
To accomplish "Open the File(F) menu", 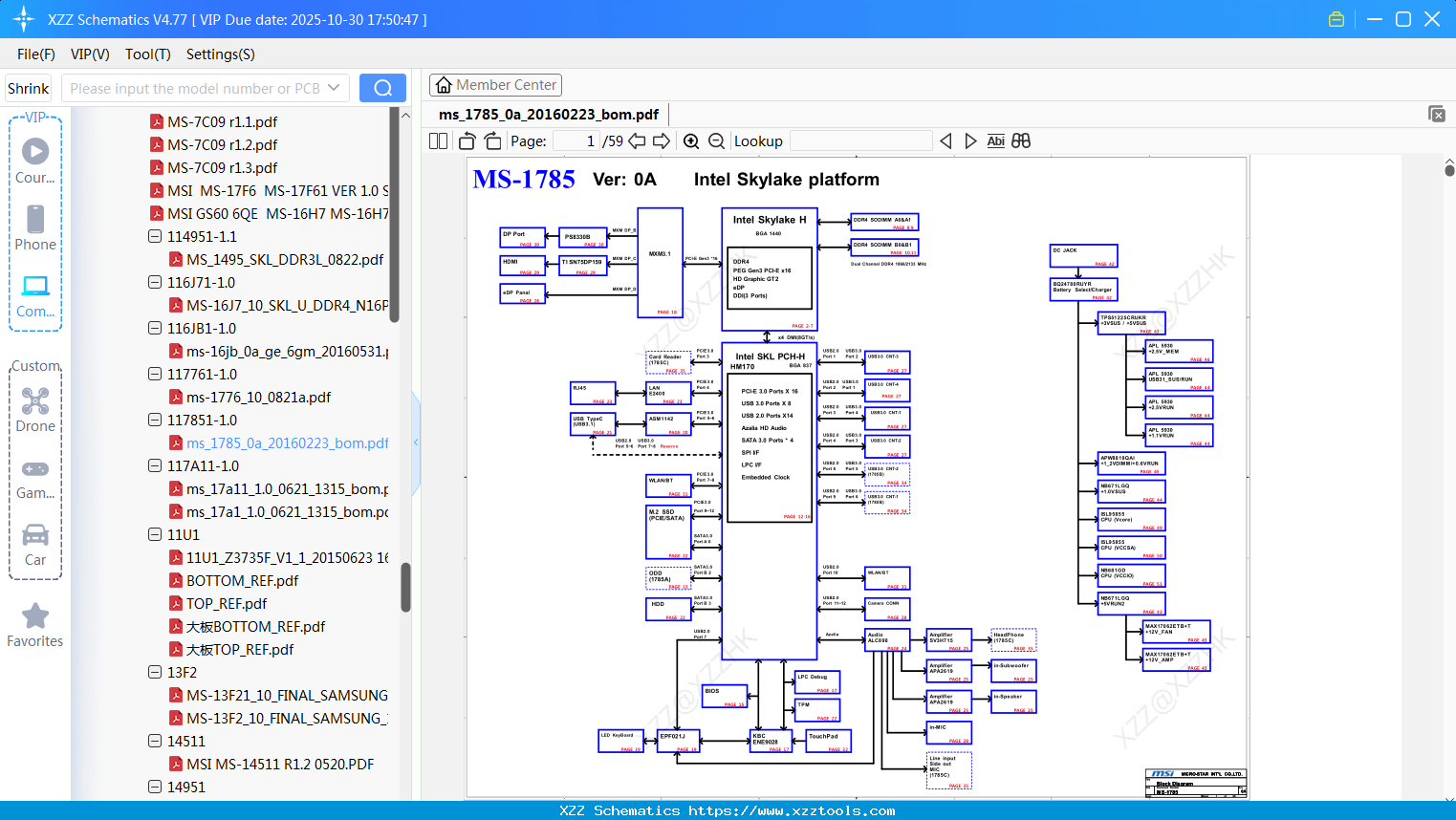I will pos(36,54).
